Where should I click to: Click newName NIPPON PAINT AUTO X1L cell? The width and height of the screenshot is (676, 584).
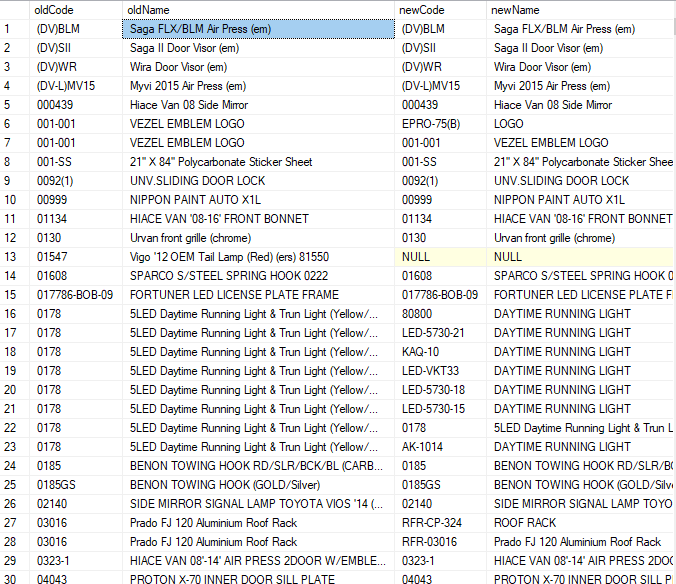click(581, 200)
